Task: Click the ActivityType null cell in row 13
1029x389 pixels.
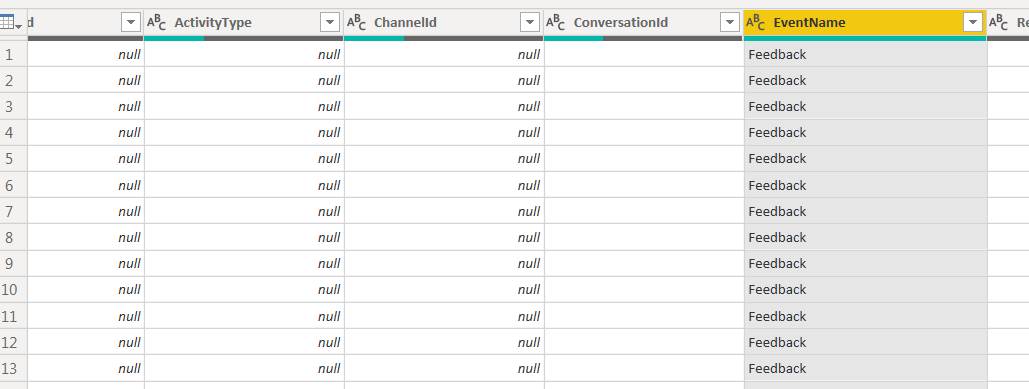Action: (243, 369)
